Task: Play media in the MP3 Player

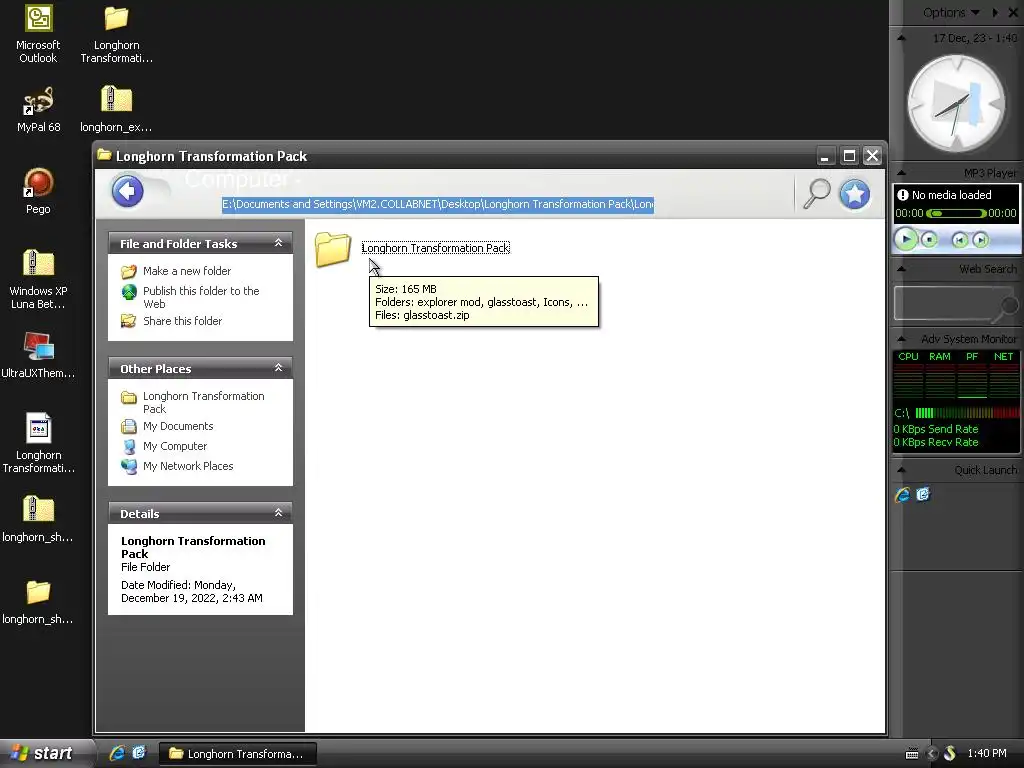Action: click(906, 239)
